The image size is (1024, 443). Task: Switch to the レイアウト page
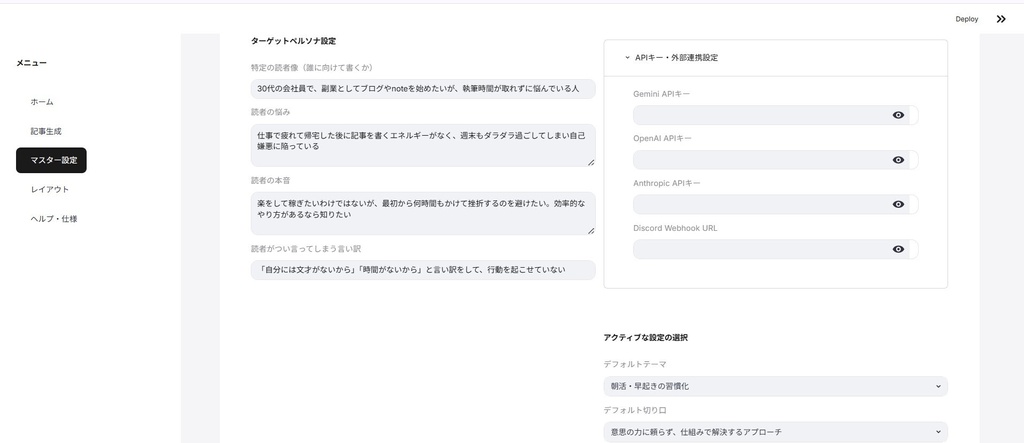50,189
